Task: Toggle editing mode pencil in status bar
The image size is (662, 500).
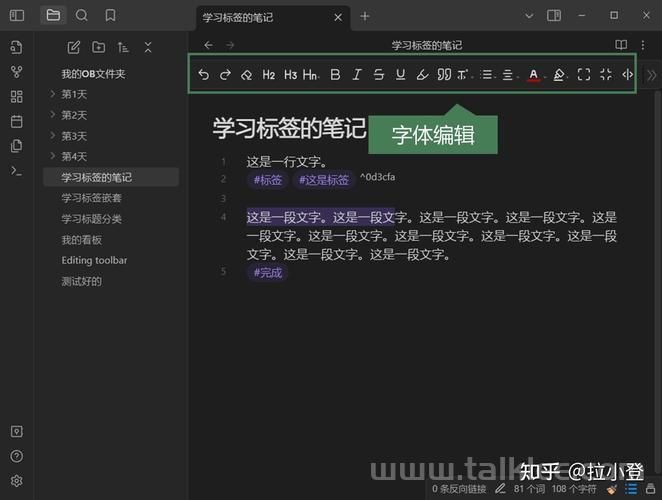Action: [x=500, y=489]
